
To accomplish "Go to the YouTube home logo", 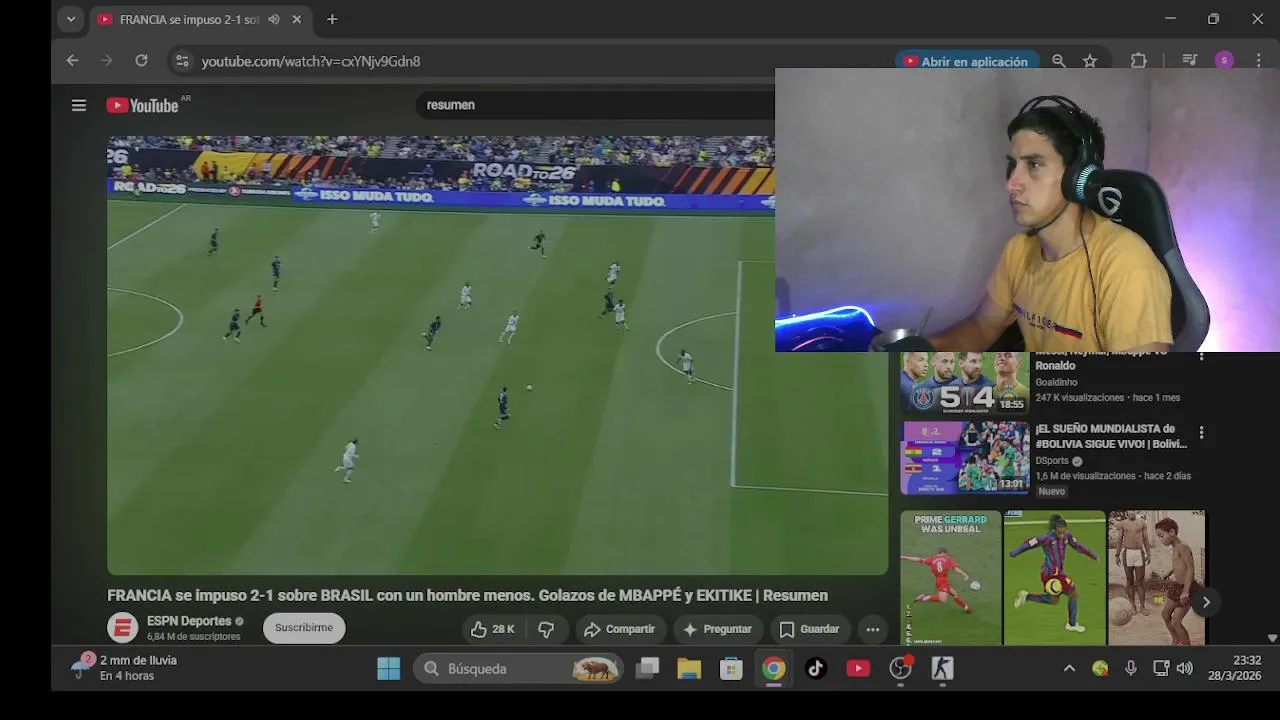I will (142, 105).
